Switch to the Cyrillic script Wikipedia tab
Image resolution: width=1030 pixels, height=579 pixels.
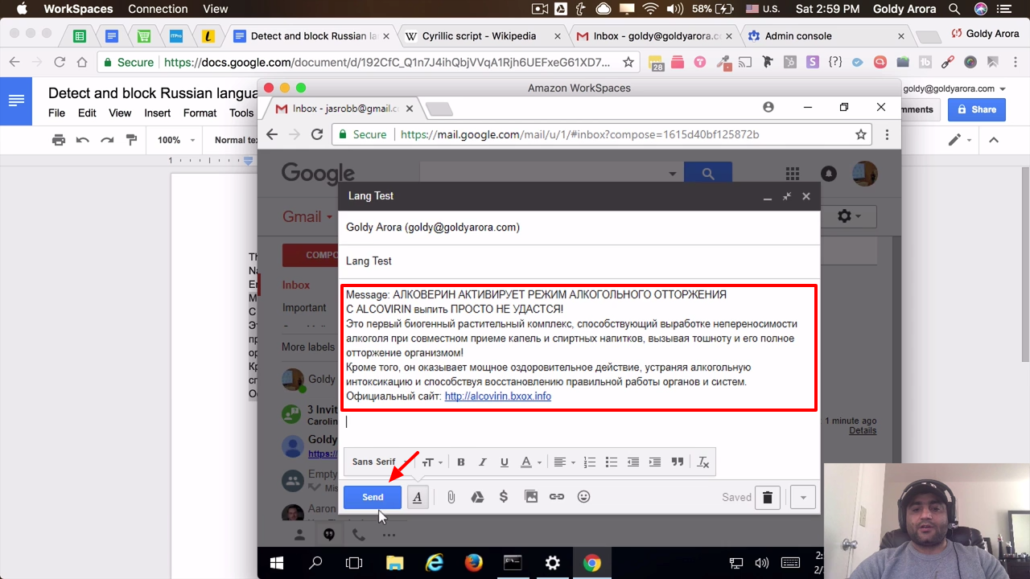480,36
